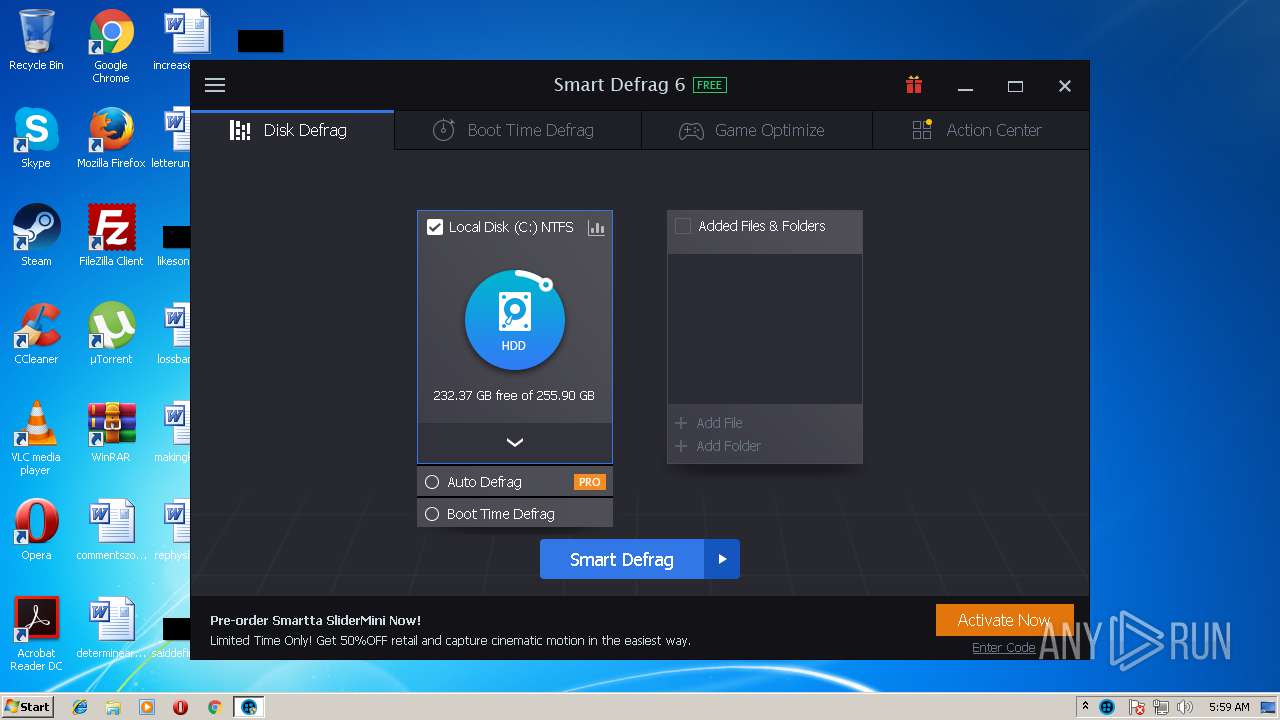
Task: Launch Mozilla Firefox from desktop
Action: point(111,139)
